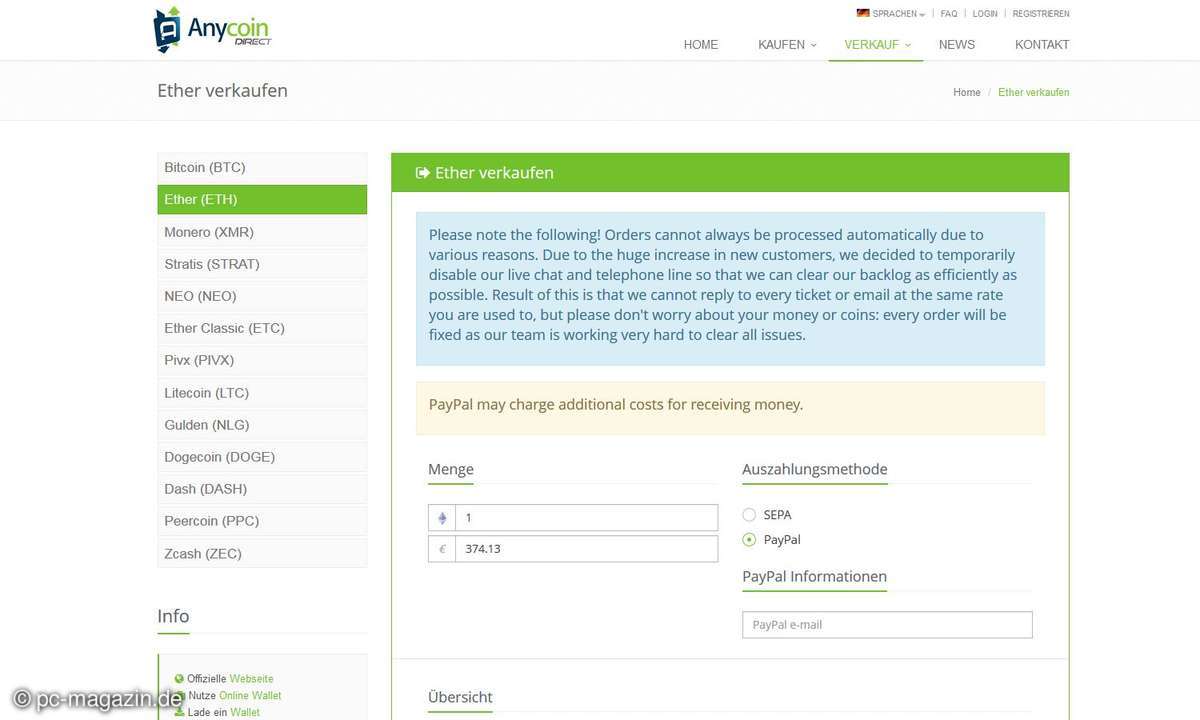The width and height of the screenshot is (1200, 720).
Task: Click the Home breadcrumb link
Action: click(966, 92)
